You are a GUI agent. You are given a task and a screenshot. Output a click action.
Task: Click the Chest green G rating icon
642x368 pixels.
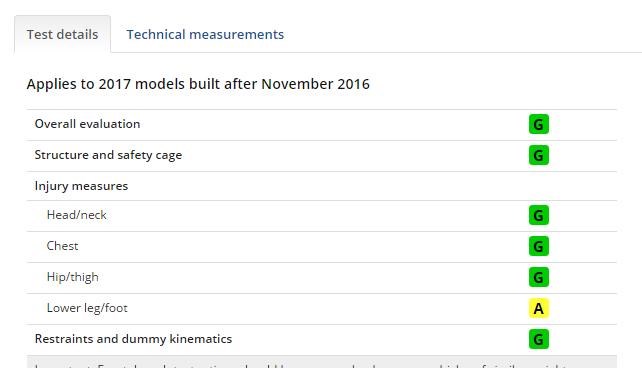coord(538,246)
